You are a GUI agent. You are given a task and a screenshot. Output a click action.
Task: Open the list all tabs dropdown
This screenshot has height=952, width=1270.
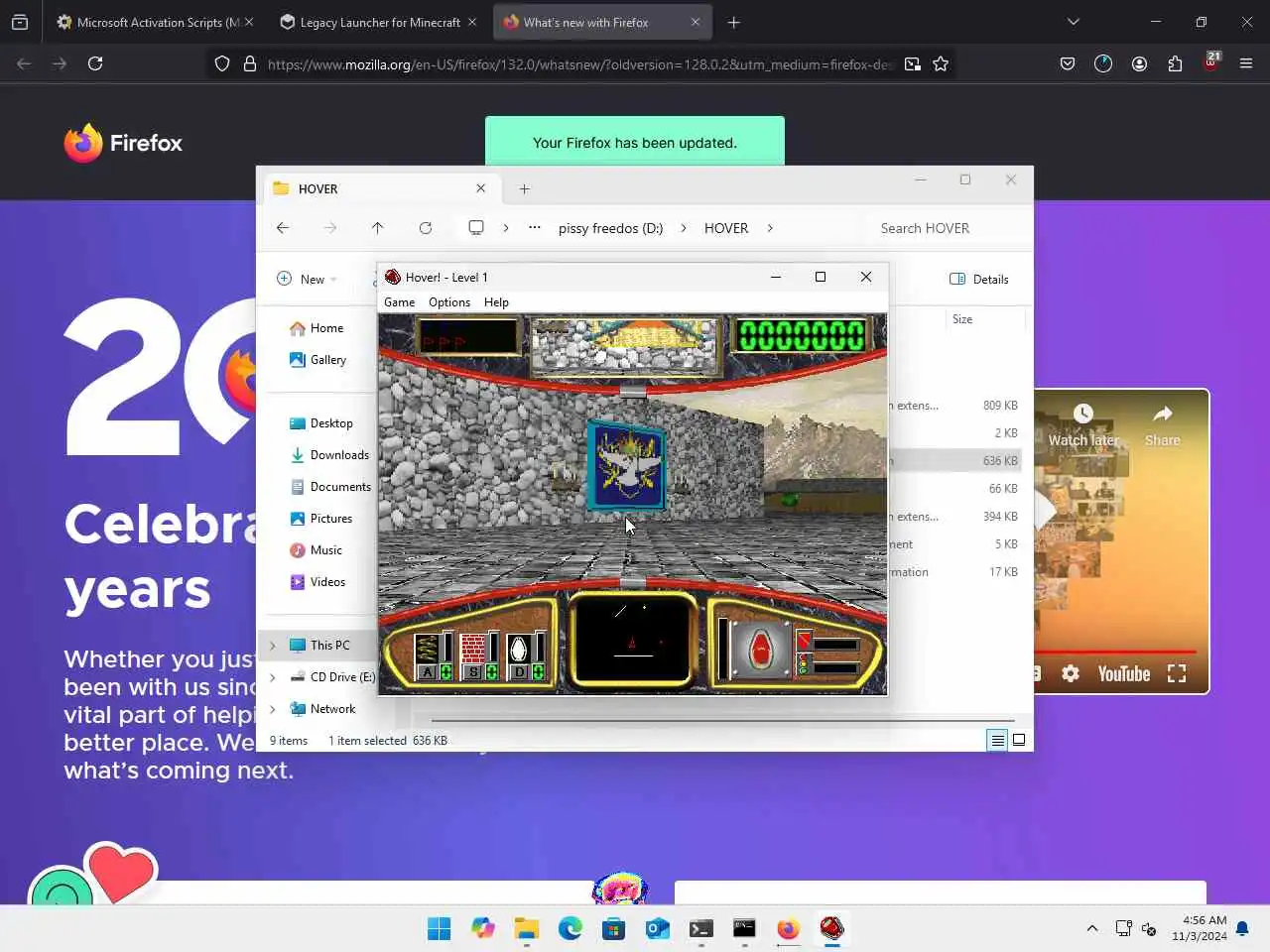(x=1073, y=22)
